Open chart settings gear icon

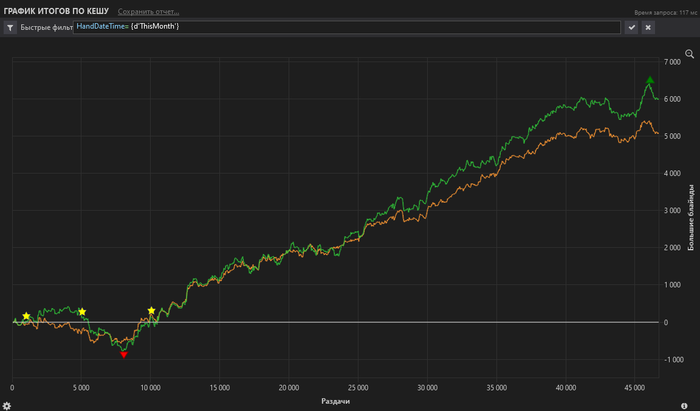(x=7, y=406)
